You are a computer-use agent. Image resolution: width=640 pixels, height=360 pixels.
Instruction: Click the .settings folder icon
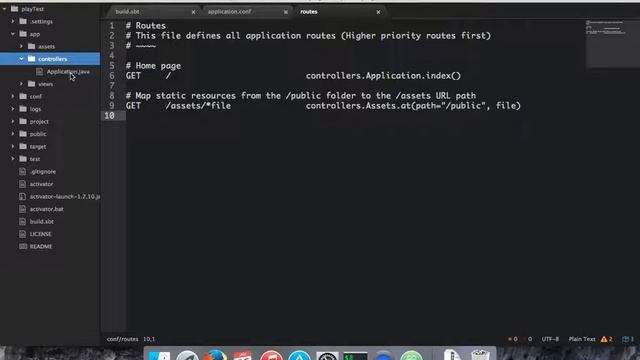point(23,21)
